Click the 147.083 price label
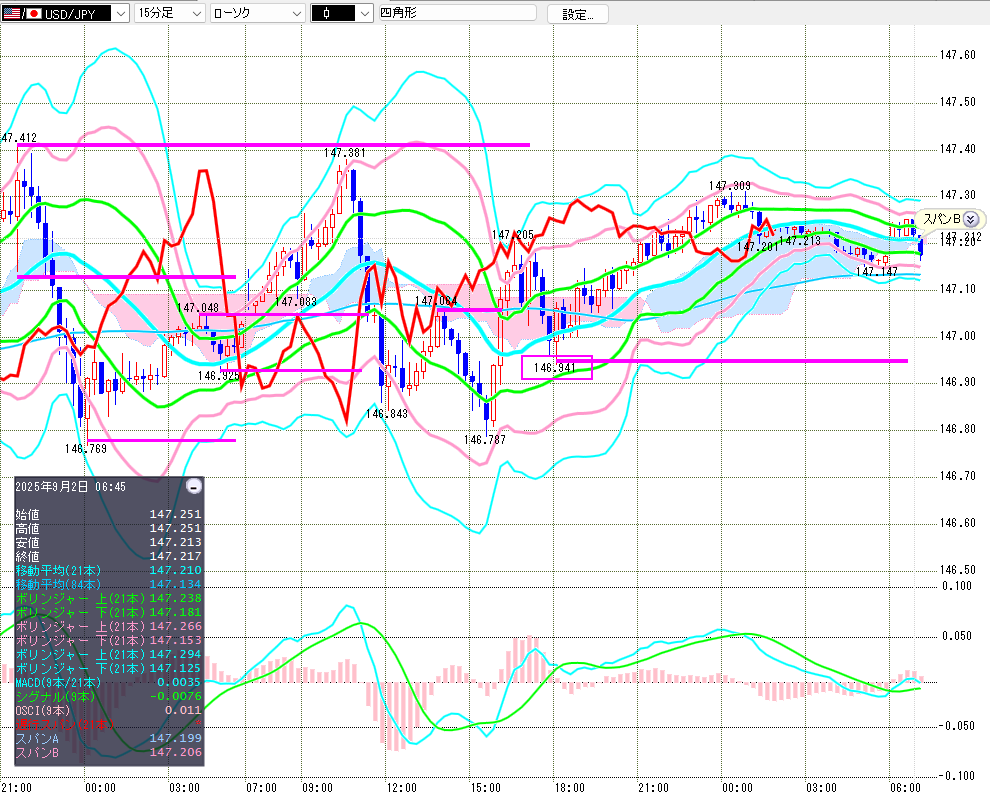 (296, 302)
